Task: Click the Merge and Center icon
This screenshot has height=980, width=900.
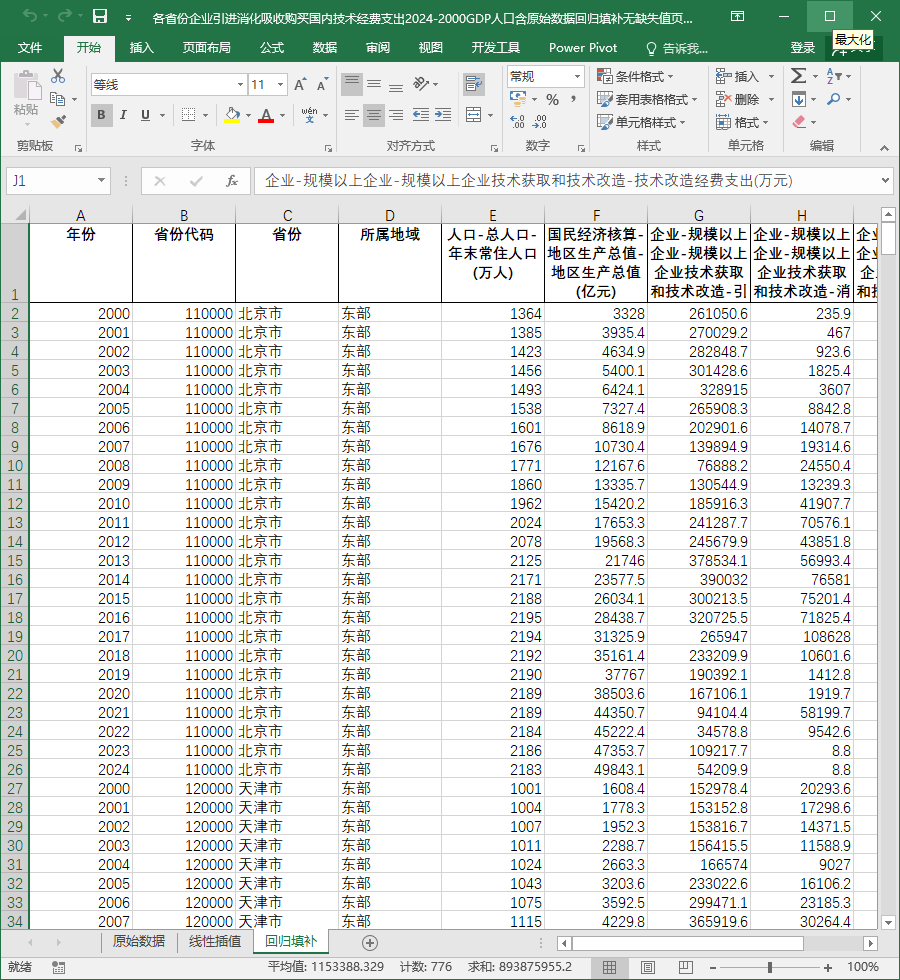Action: (x=474, y=115)
